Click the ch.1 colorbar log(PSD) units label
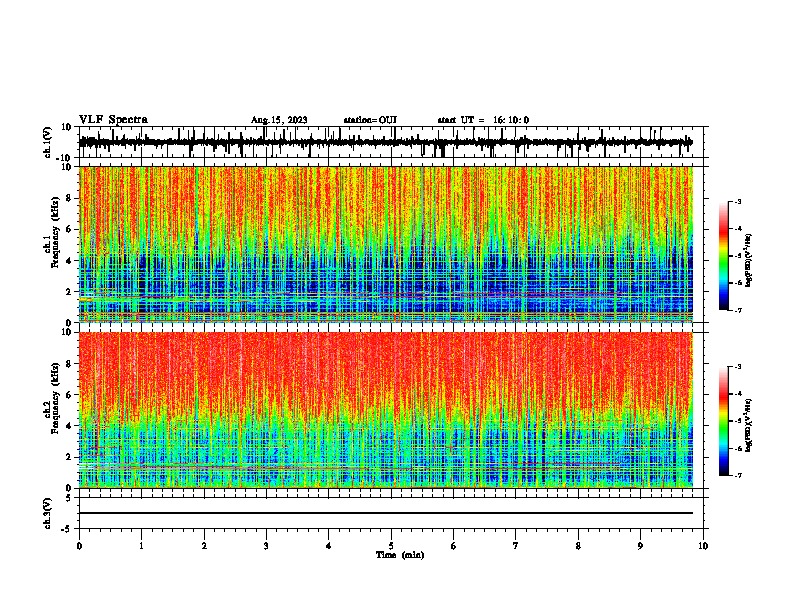Viewport: 792px width, 612px height. click(749, 260)
